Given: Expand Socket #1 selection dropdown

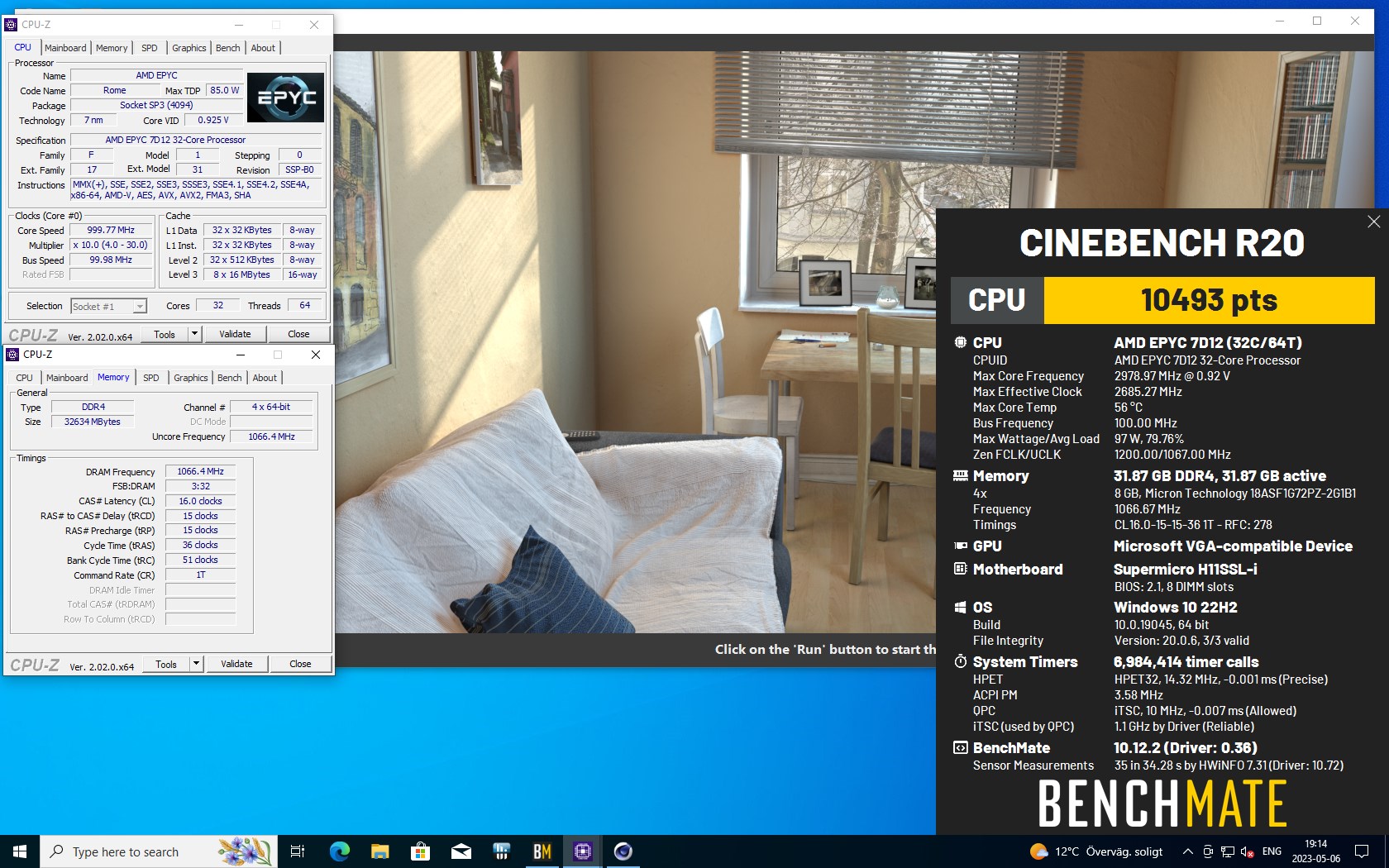Looking at the screenshot, I should click(x=140, y=307).
